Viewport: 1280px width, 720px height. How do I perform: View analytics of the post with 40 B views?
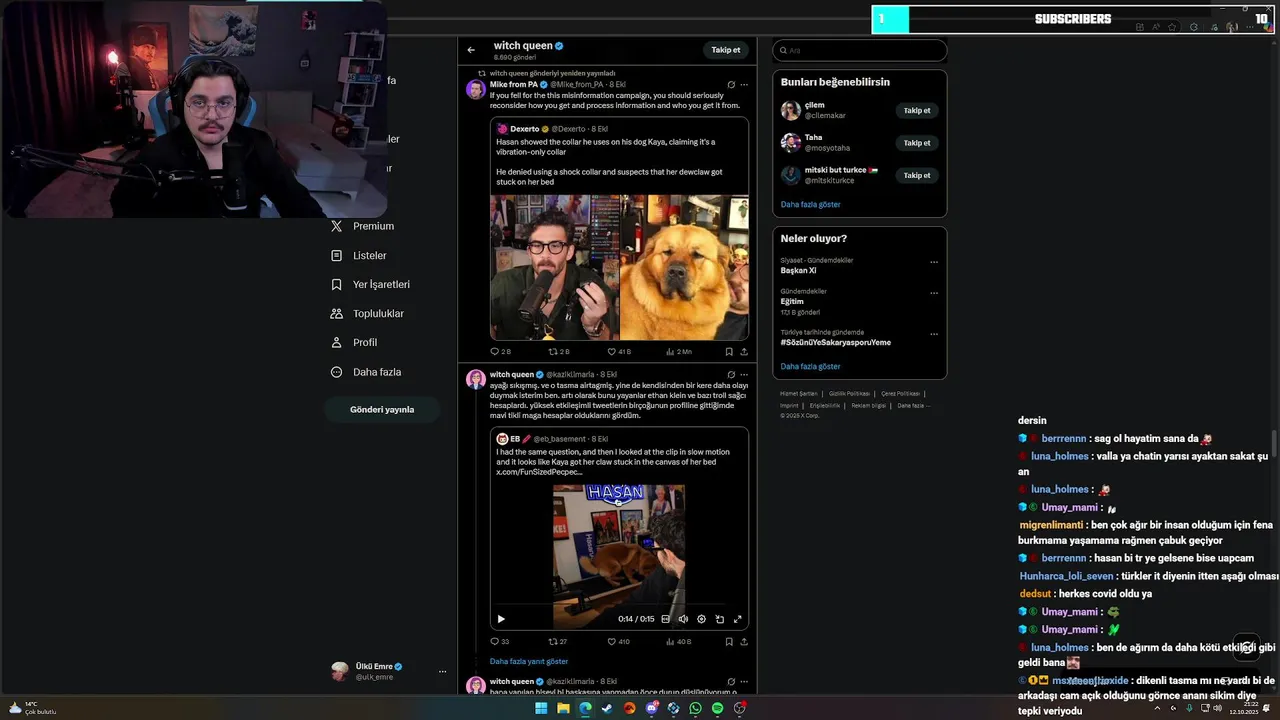click(678, 642)
